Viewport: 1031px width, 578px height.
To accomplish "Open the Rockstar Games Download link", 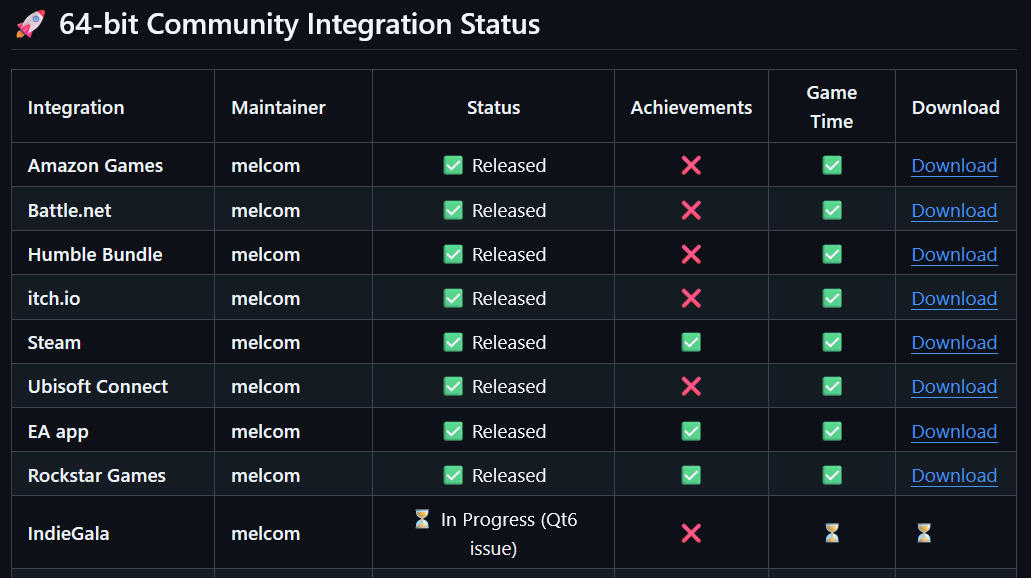I will pyautogui.click(x=954, y=475).
